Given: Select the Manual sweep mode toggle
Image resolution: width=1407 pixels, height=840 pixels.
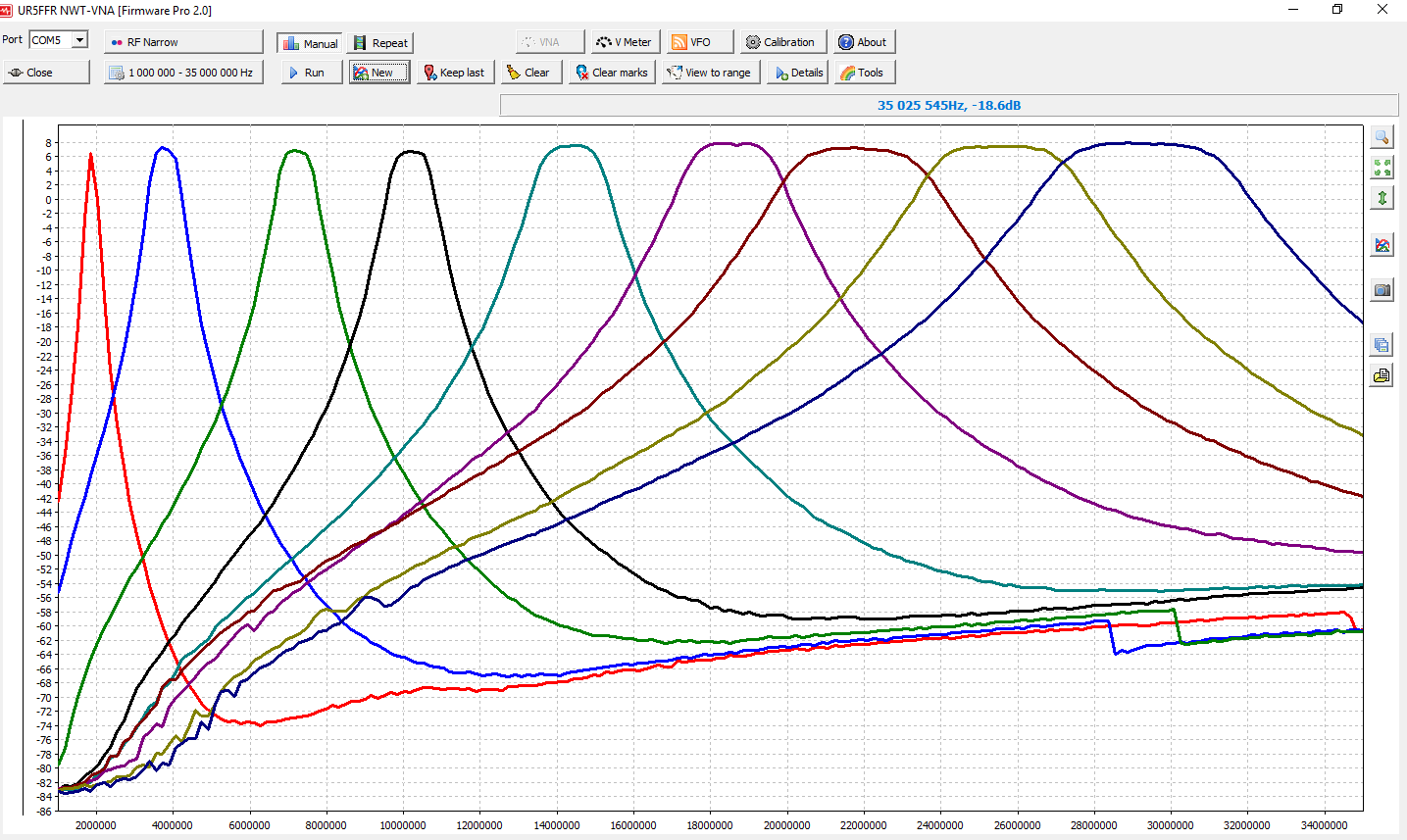Looking at the screenshot, I should (x=310, y=43).
